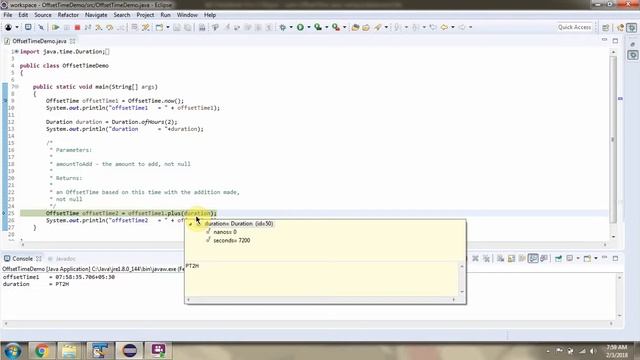Switch to the Javadoc view tab

tap(61, 259)
